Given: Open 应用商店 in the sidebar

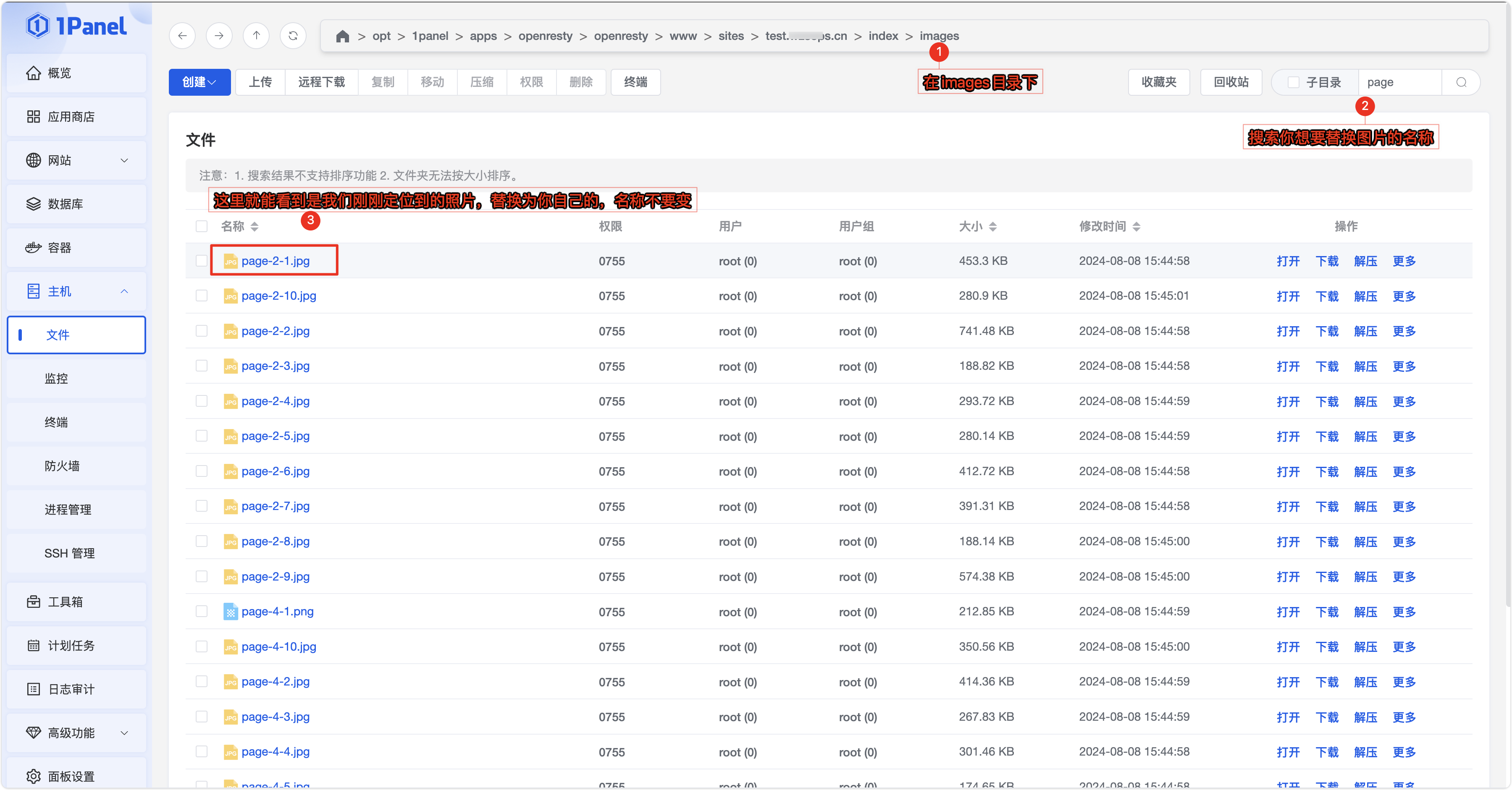Looking at the screenshot, I should [71, 117].
